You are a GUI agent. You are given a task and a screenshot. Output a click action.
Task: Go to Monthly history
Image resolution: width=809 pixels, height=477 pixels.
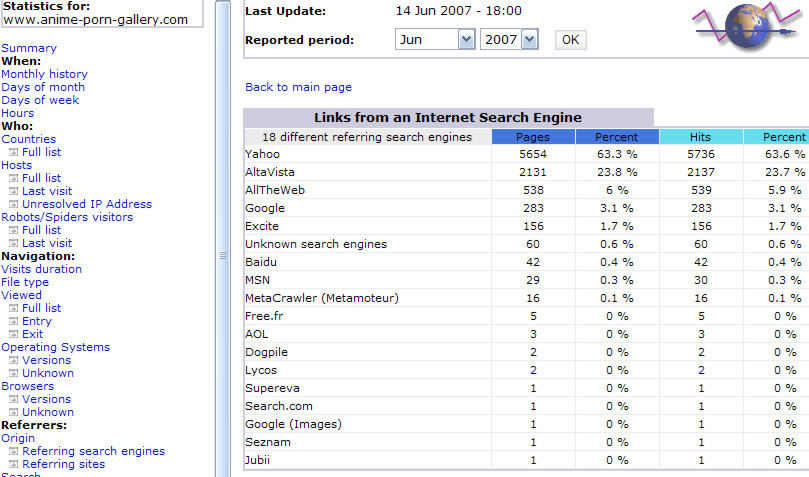(x=44, y=74)
